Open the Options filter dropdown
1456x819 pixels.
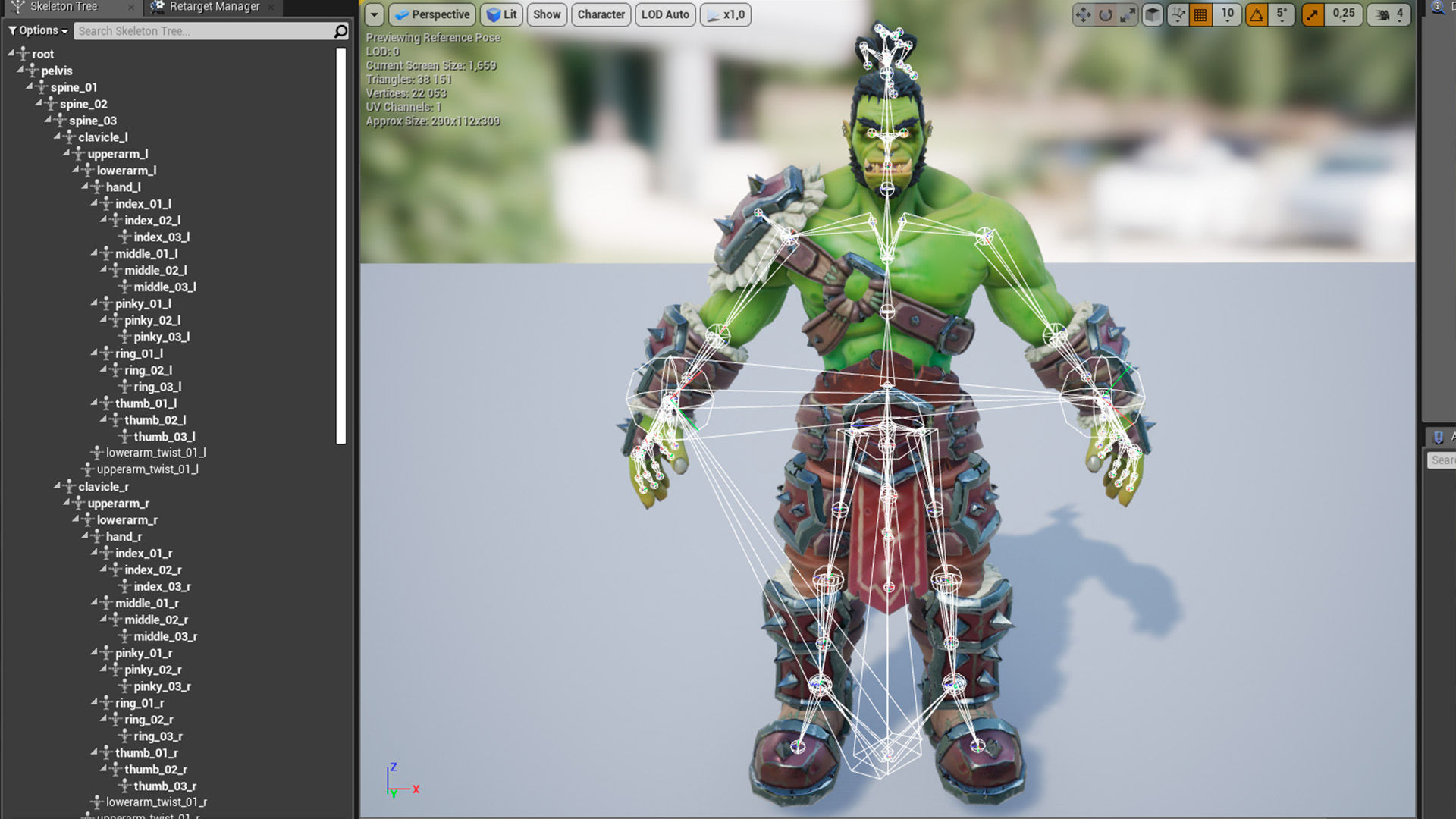38,30
